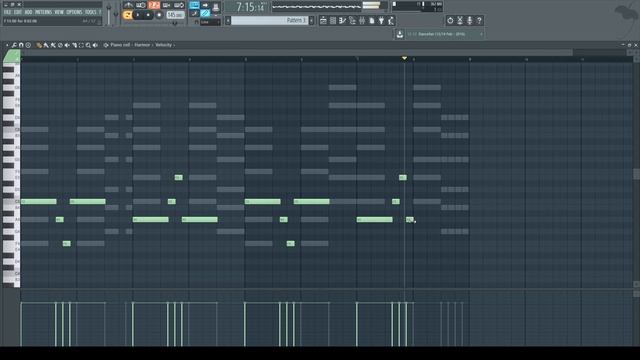Select the Paint brush tool
640x360 pixels.
pos(46,45)
